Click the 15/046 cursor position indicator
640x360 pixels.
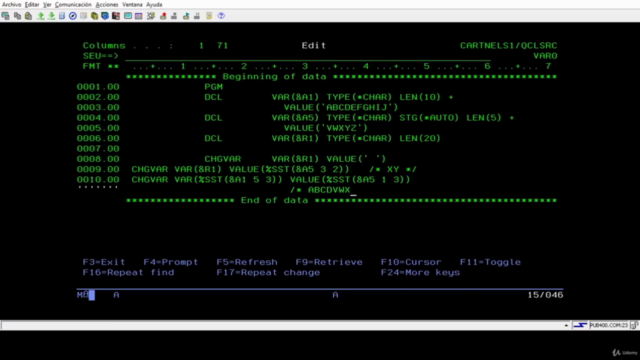545,295
